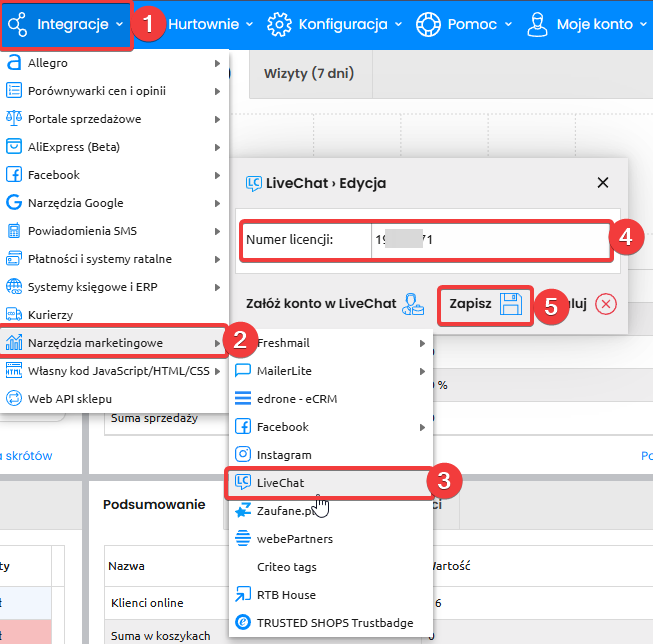Expand the Integracje dropdown menu
Viewport: 653px width, 644px height.
tap(66, 24)
